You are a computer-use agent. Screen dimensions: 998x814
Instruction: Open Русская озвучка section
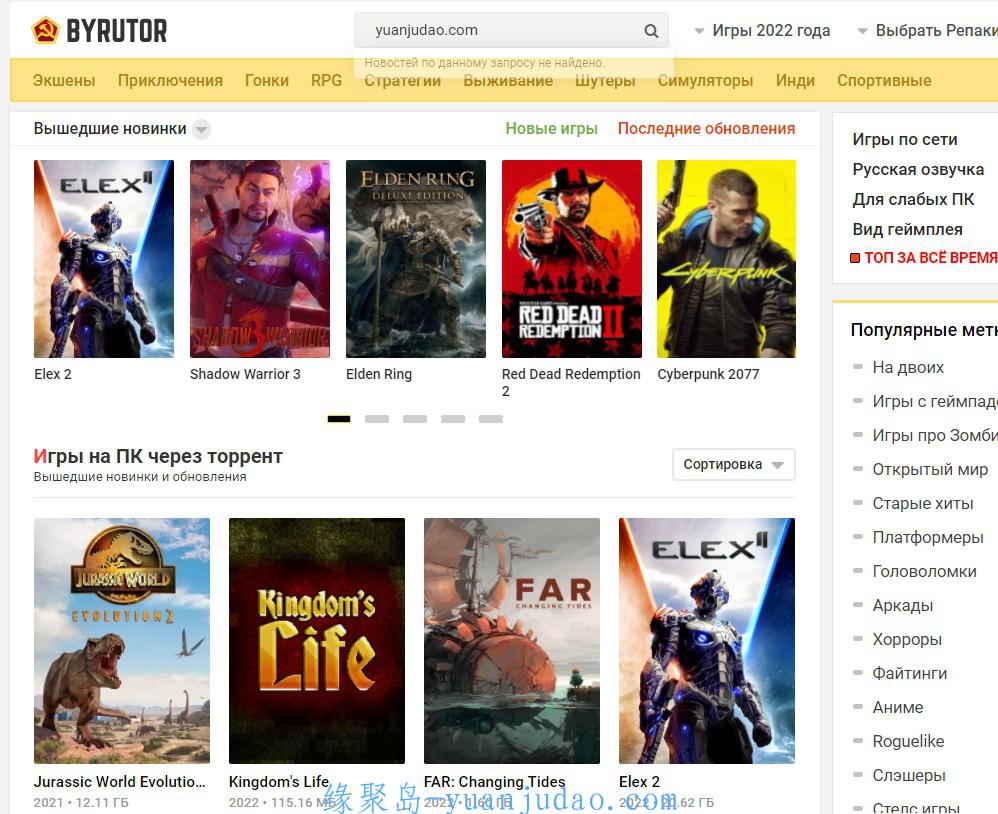(x=918, y=169)
